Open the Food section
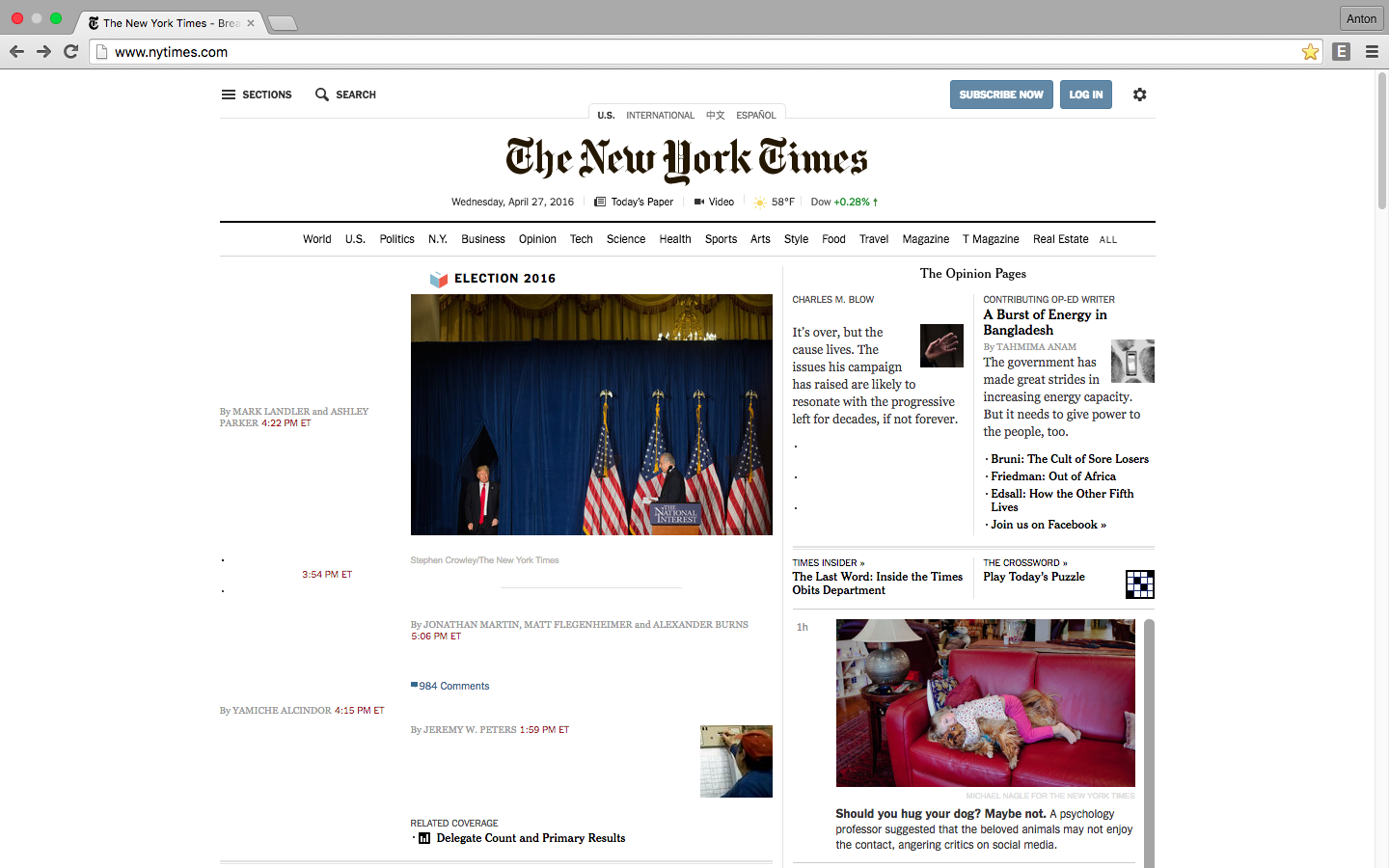 click(833, 239)
